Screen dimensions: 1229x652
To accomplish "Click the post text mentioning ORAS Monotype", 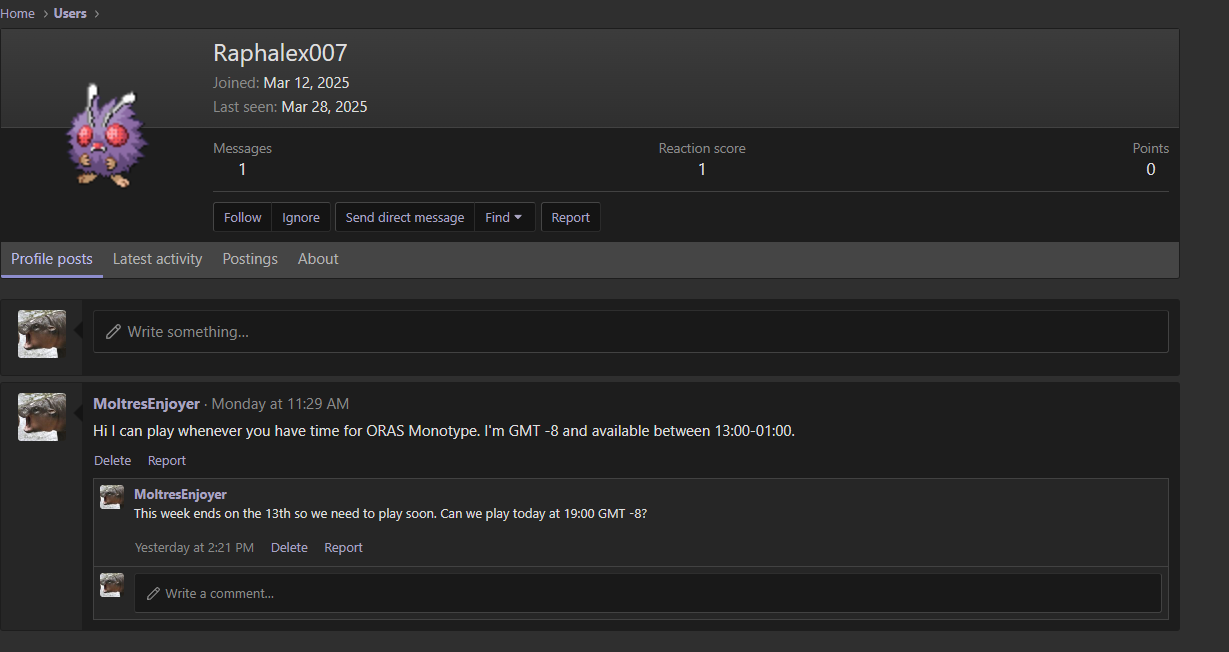I will [x=444, y=431].
